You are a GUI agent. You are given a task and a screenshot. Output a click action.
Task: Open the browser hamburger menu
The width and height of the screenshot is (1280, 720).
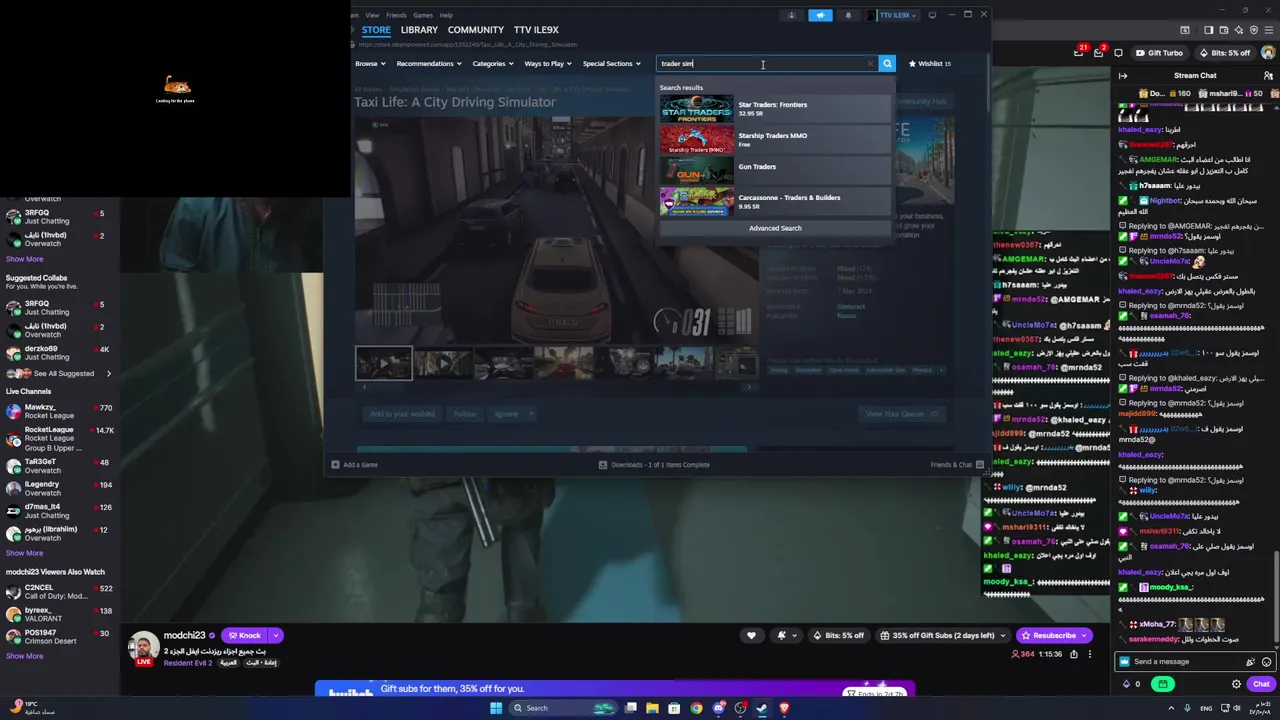coord(1267,30)
